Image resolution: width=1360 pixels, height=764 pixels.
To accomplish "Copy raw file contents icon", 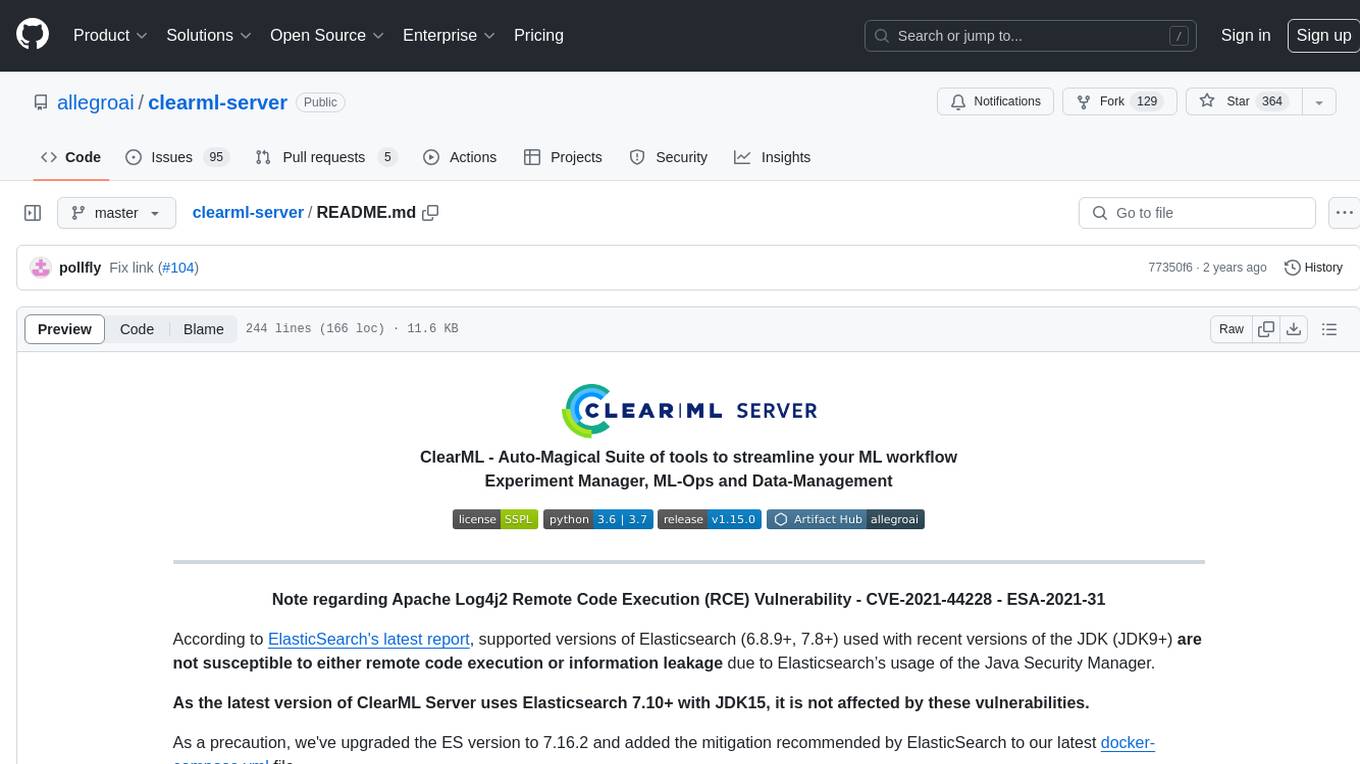I will point(1266,329).
